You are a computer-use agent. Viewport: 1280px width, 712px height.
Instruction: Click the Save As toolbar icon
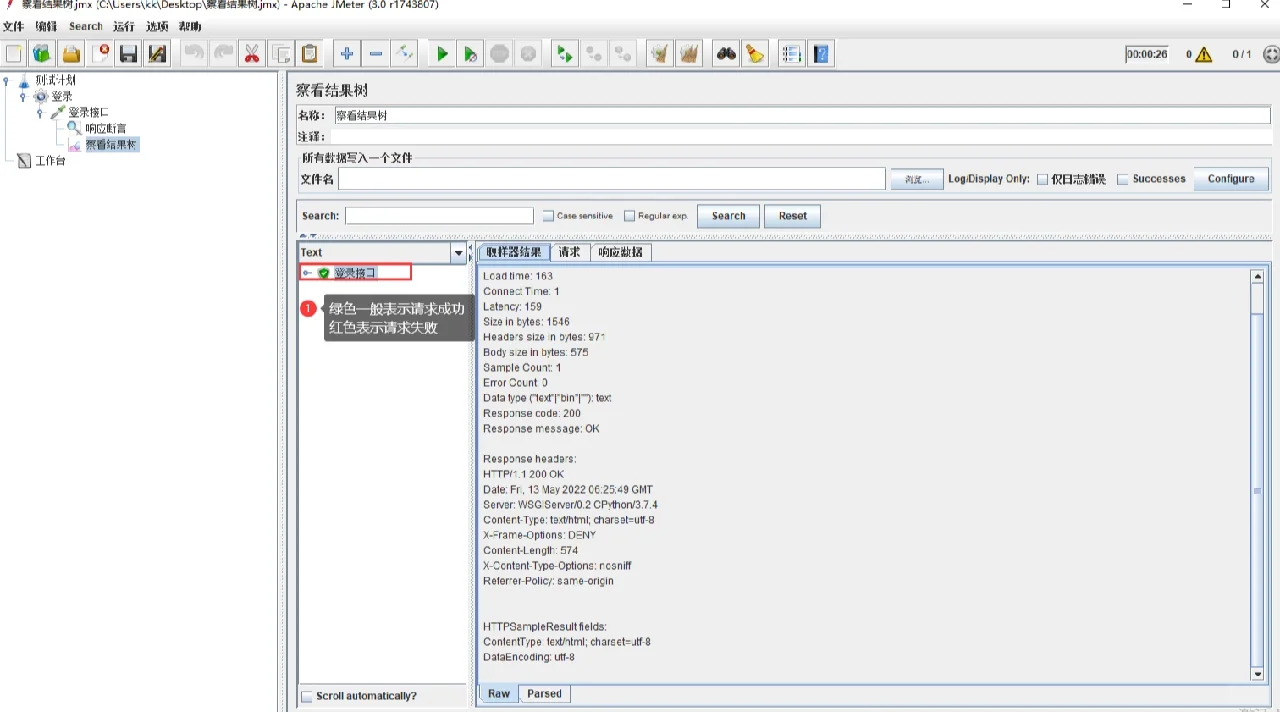click(157, 54)
